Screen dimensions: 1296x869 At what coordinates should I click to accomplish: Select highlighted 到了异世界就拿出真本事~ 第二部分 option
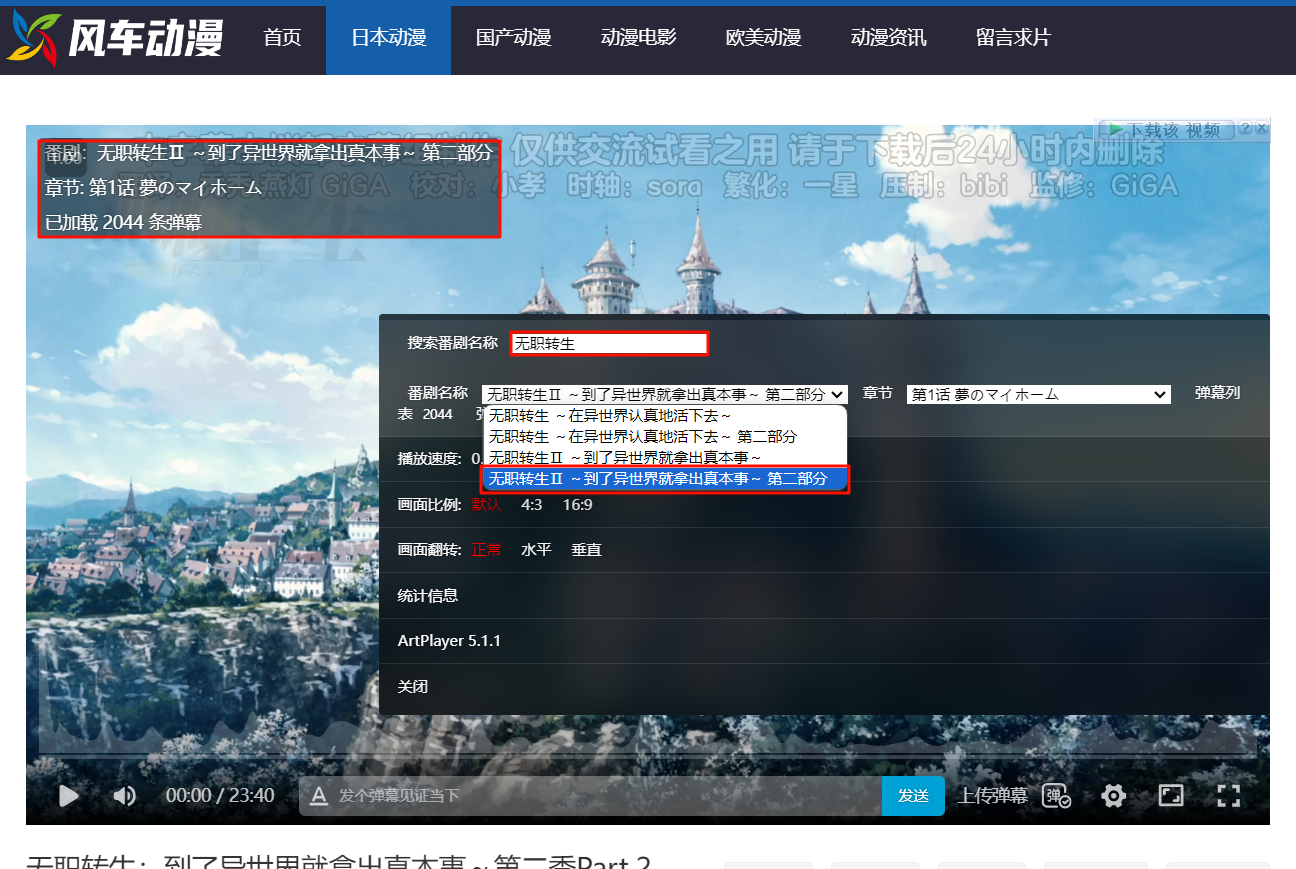[x=665, y=479]
